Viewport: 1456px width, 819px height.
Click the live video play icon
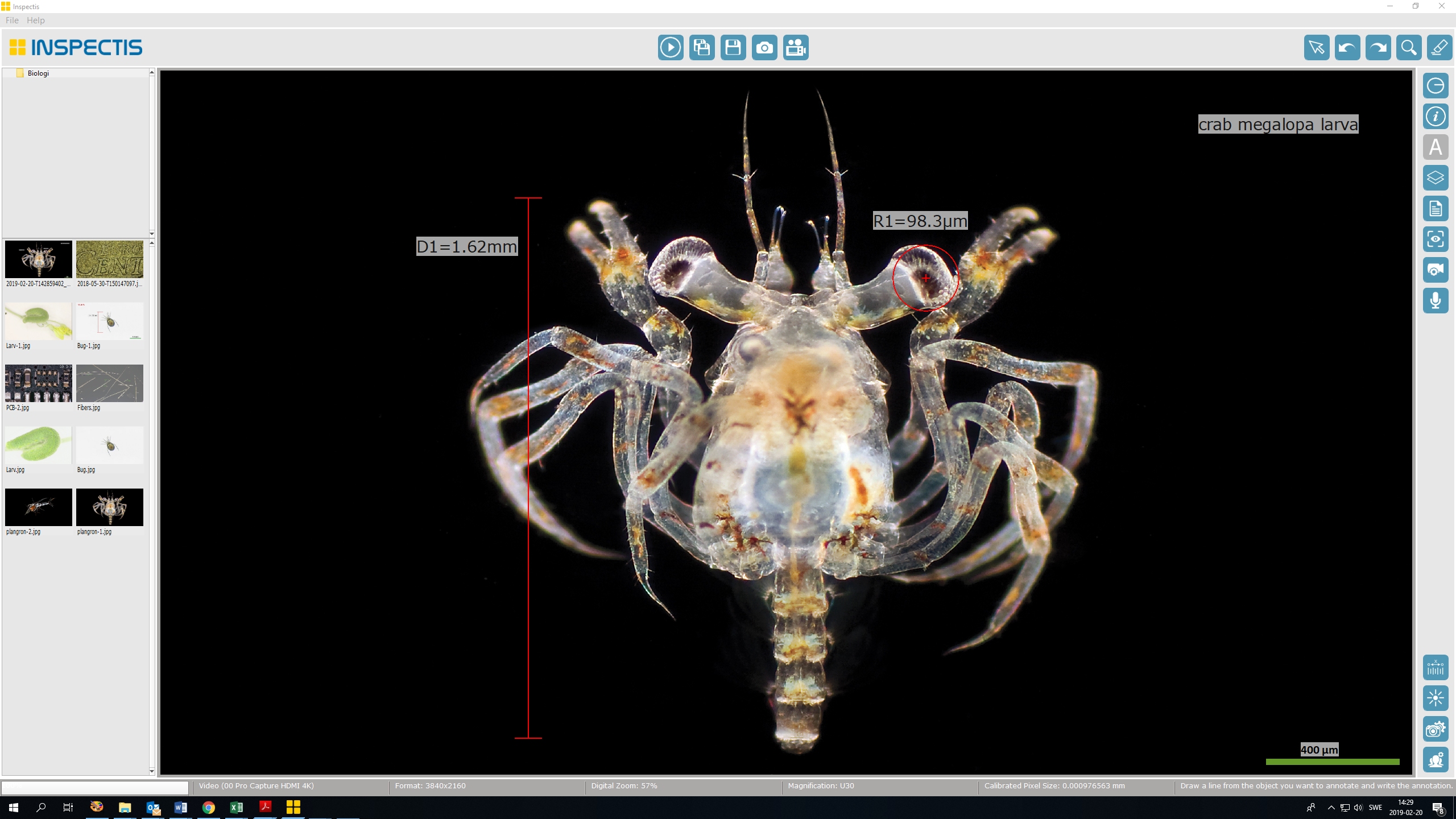[x=671, y=48]
